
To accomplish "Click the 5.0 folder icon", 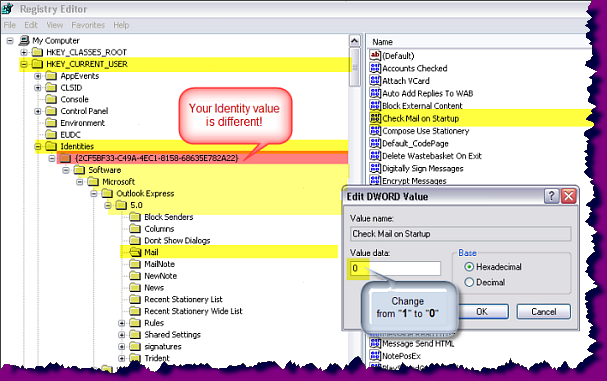I will coord(121,205).
